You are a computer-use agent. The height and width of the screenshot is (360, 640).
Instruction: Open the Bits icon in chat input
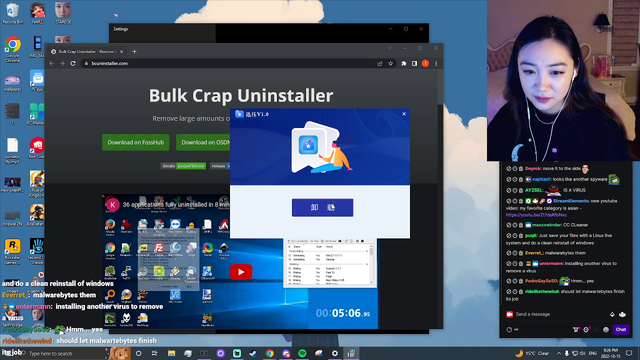point(612,314)
